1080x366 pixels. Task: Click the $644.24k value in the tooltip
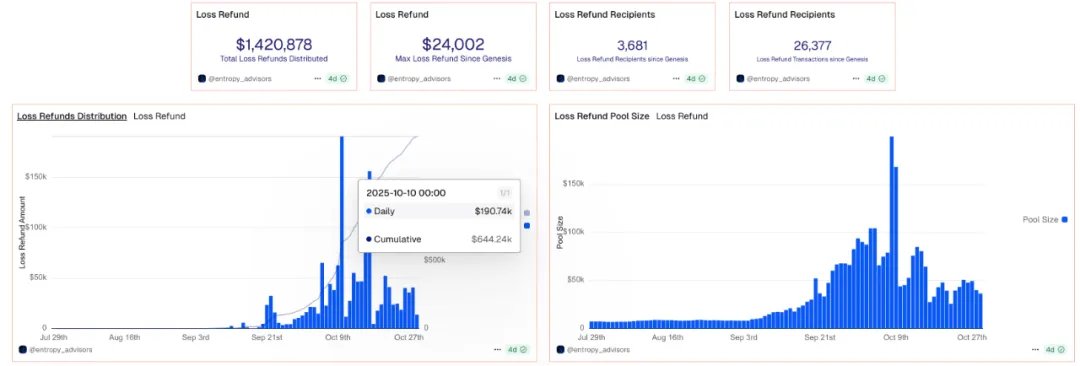tap(492, 239)
